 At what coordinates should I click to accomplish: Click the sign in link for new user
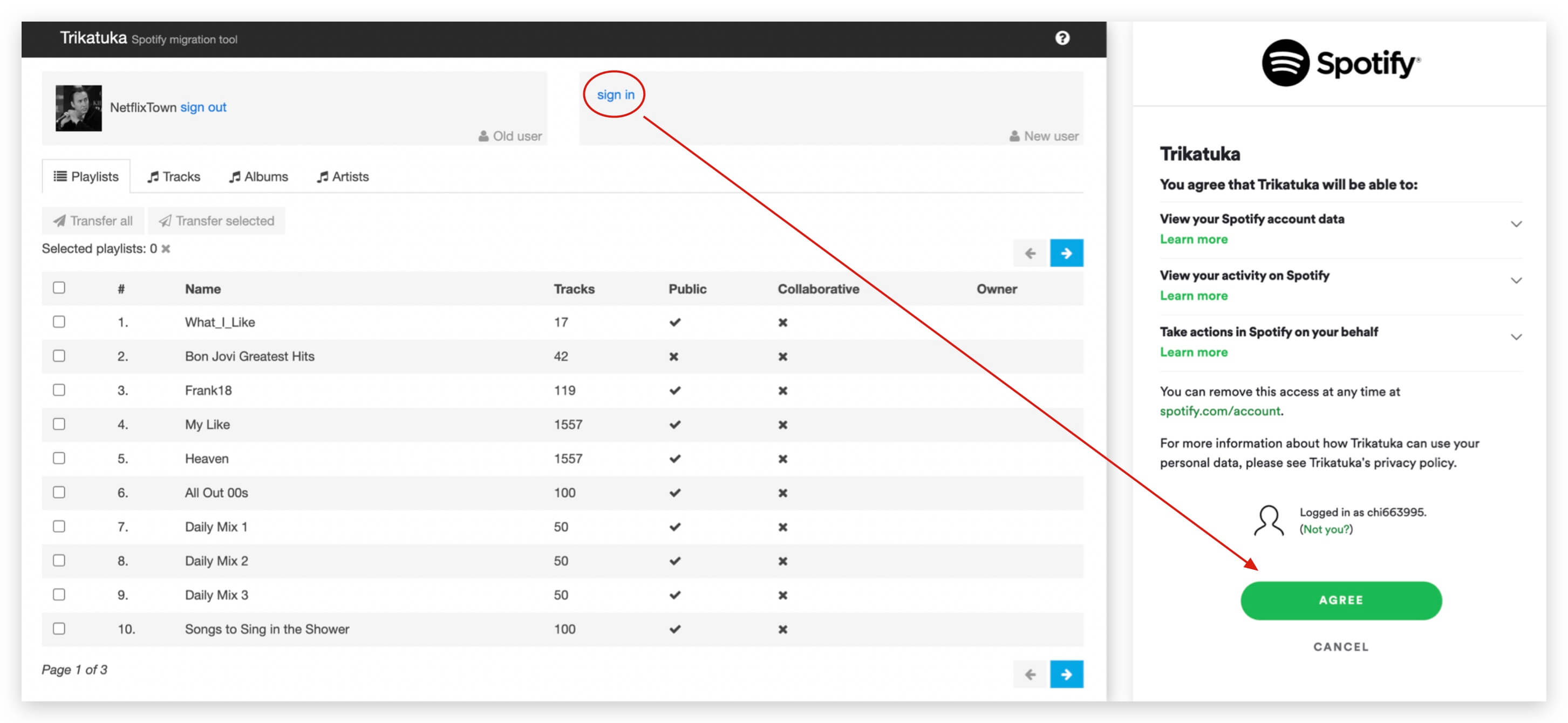616,94
